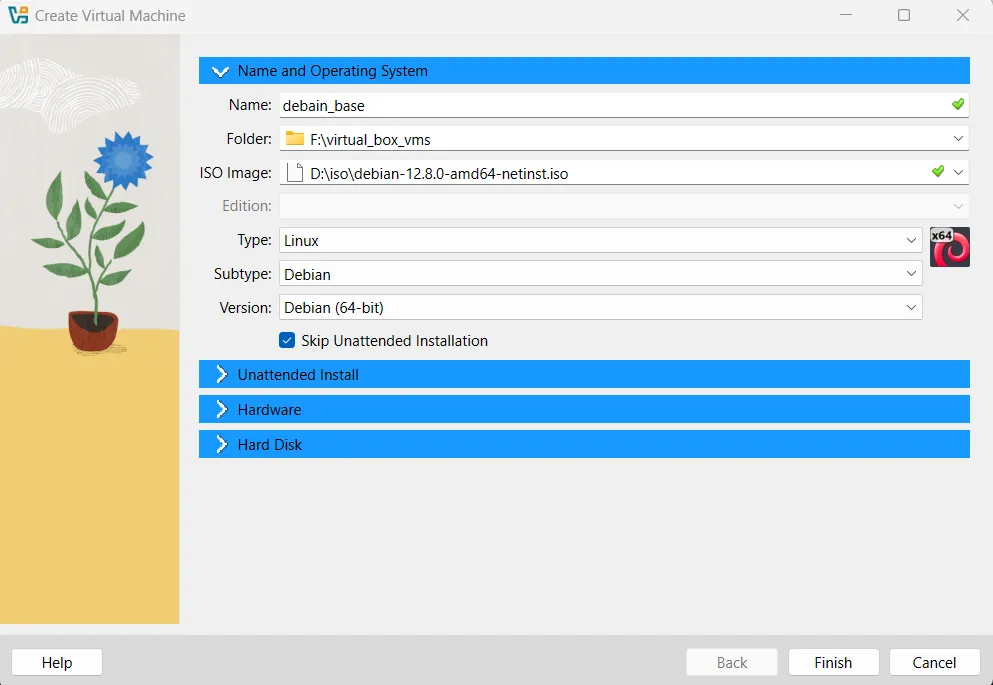Open the Type dropdown showing Linux
The image size is (993, 685).
click(600, 241)
